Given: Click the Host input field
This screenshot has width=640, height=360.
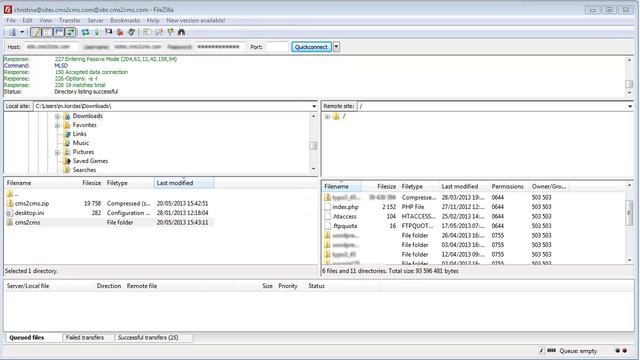Looking at the screenshot, I should (x=51, y=47).
